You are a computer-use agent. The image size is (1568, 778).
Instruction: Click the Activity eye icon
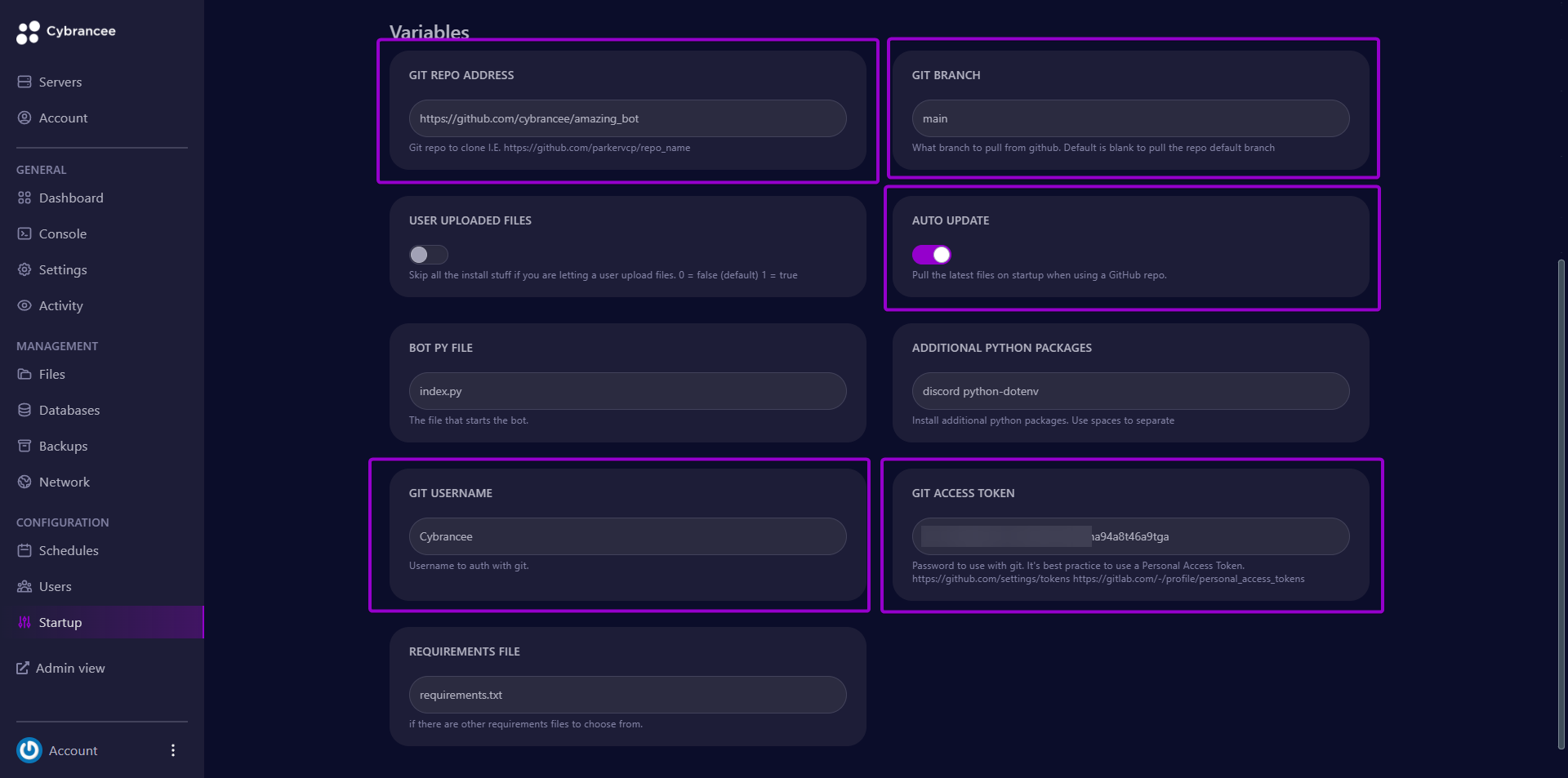(24, 306)
